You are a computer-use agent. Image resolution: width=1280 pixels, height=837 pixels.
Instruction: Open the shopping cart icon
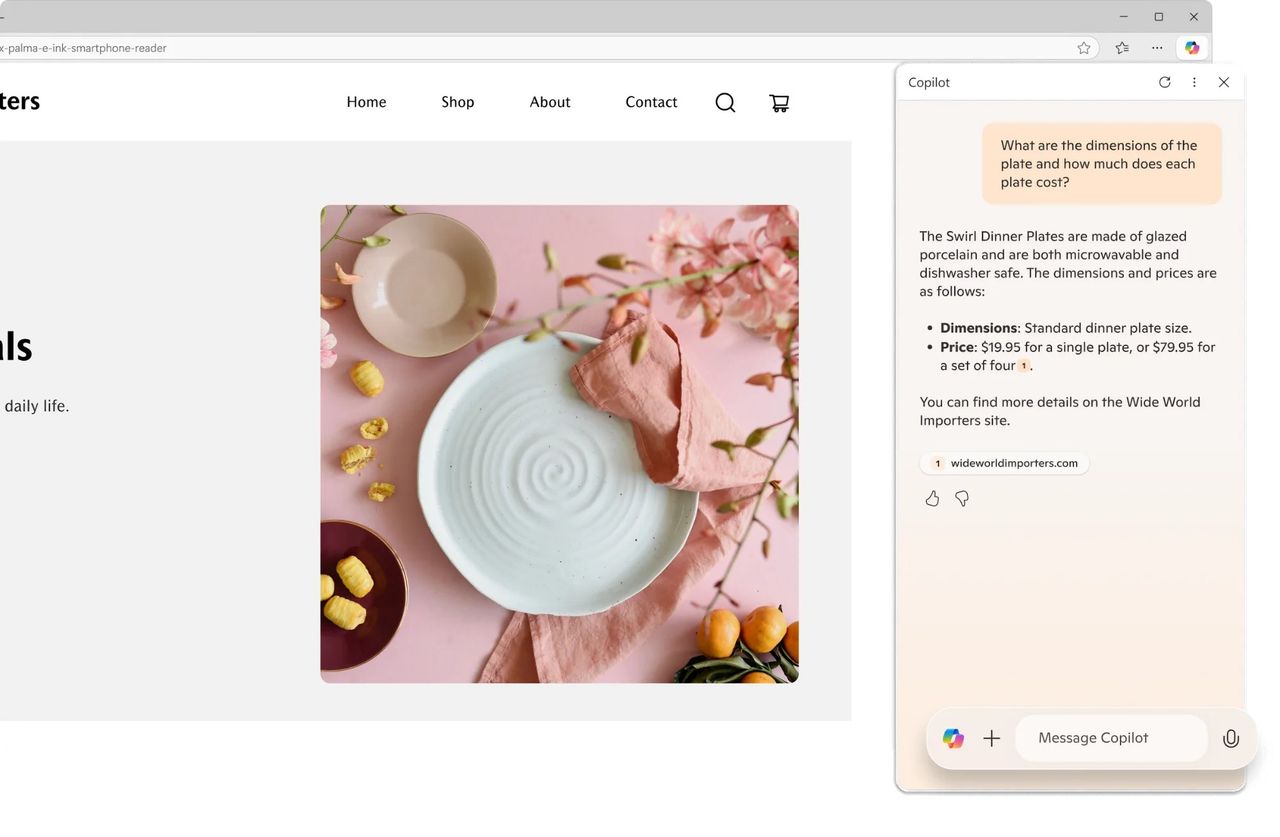click(779, 103)
